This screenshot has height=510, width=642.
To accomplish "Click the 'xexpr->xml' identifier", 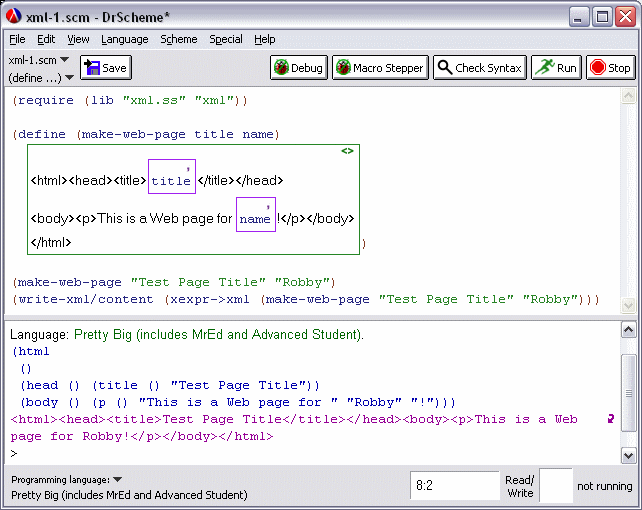I will coord(210,299).
